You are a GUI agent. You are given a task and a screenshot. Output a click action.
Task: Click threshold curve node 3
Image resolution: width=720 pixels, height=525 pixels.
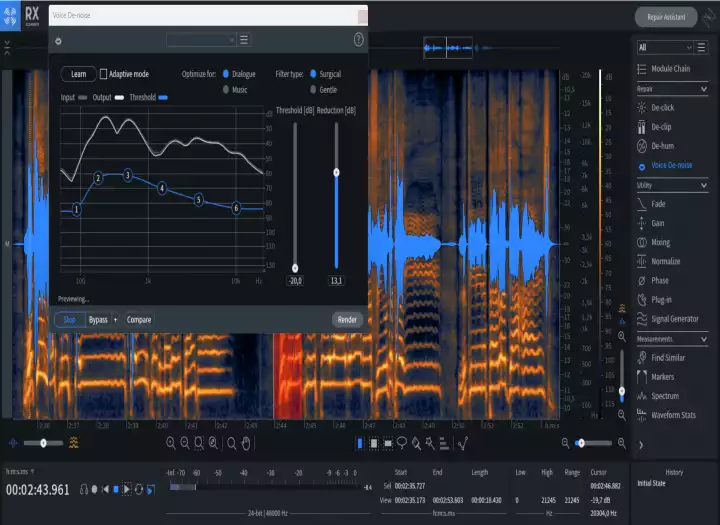tap(127, 176)
